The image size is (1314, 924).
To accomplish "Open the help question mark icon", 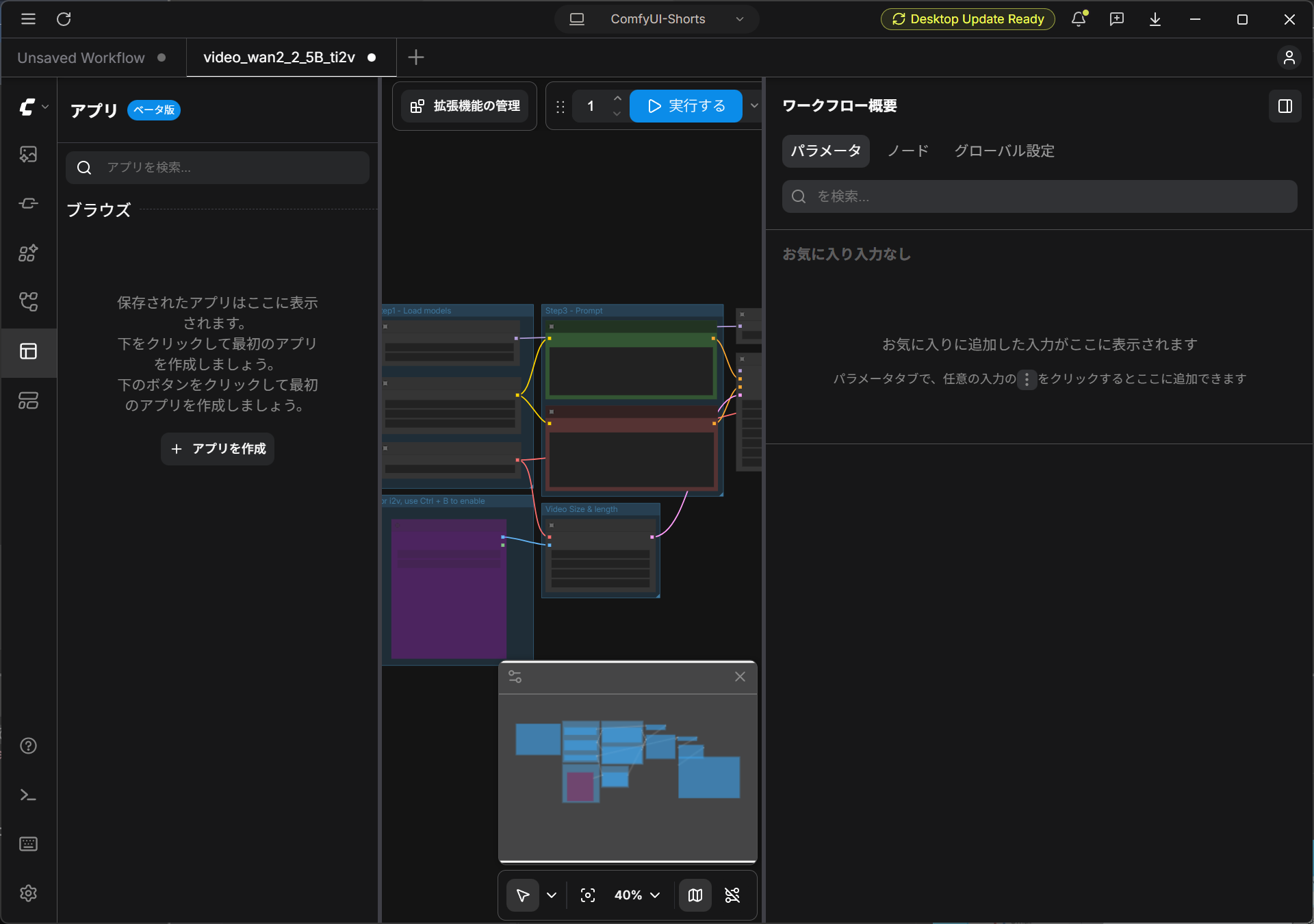I will 28,745.
